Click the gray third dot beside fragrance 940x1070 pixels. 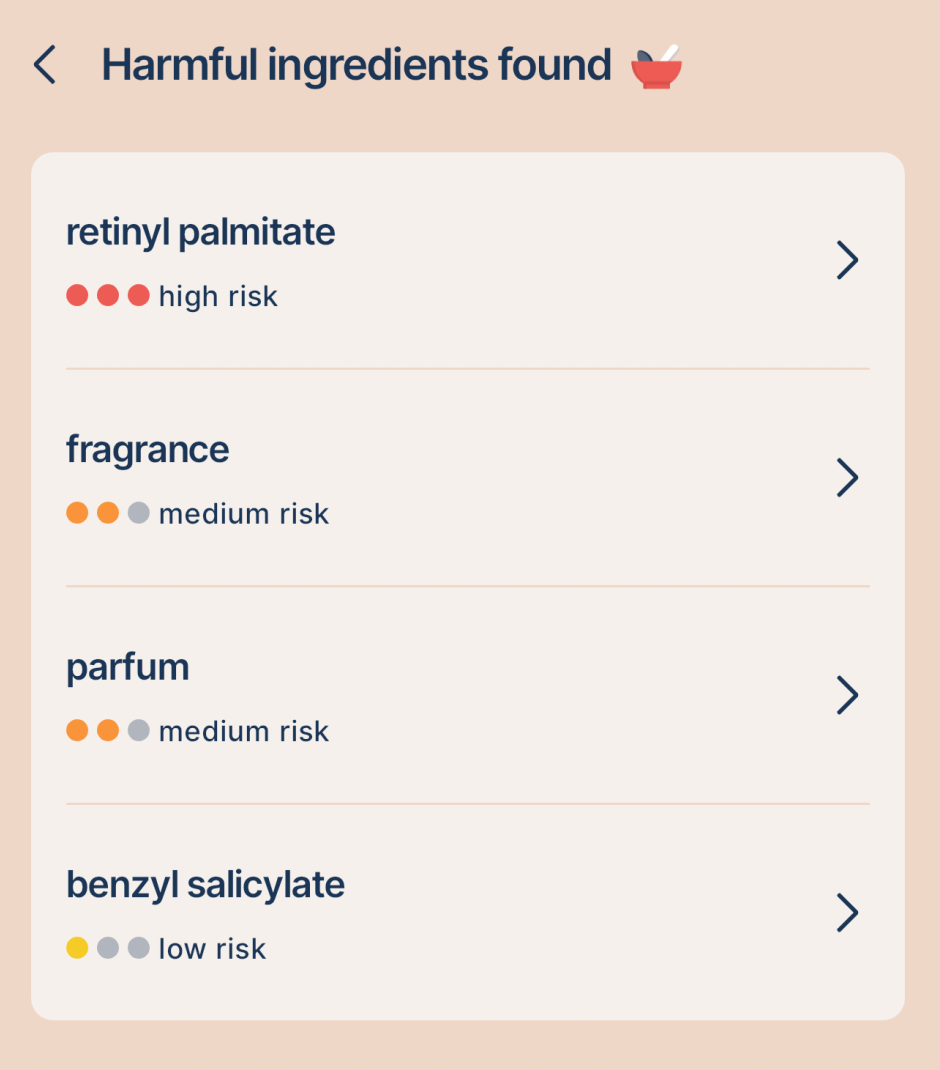pos(139,513)
